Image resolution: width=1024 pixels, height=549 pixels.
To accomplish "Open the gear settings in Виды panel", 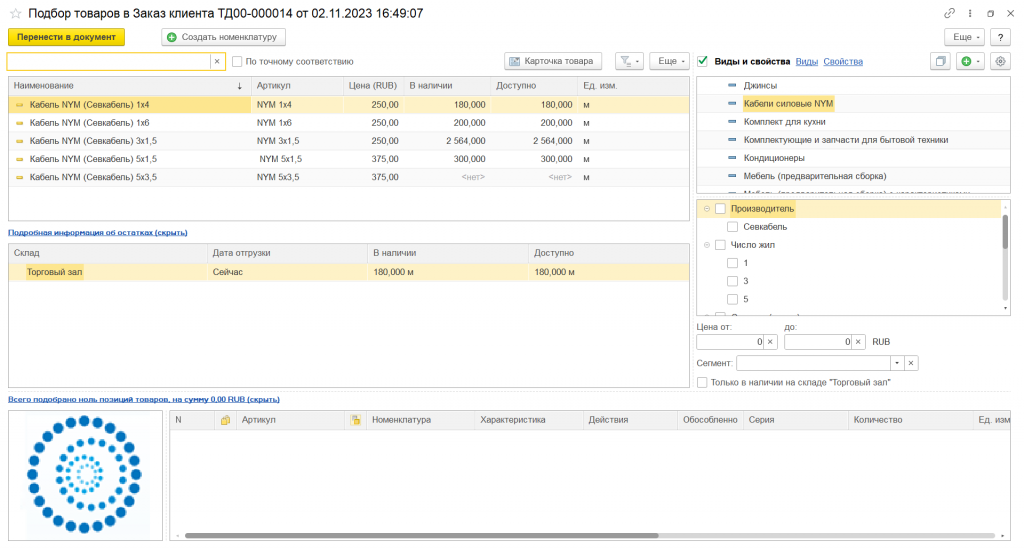I will click(1000, 61).
